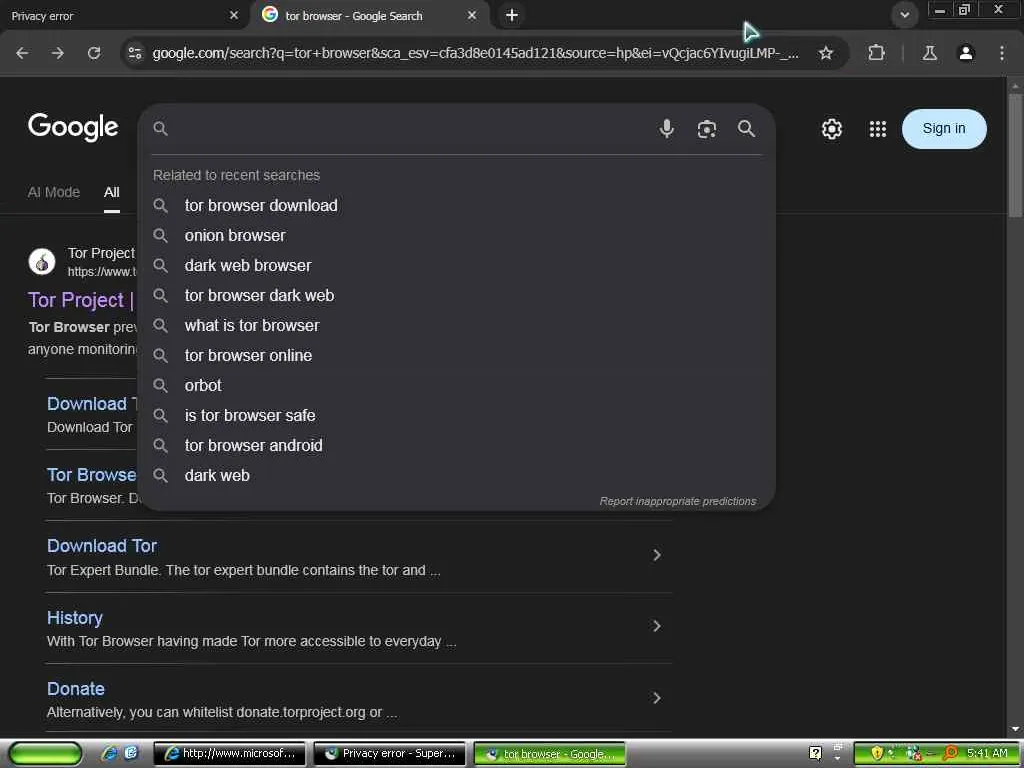Open microsoft.com taskbar window
1024x768 pixels.
coord(229,754)
